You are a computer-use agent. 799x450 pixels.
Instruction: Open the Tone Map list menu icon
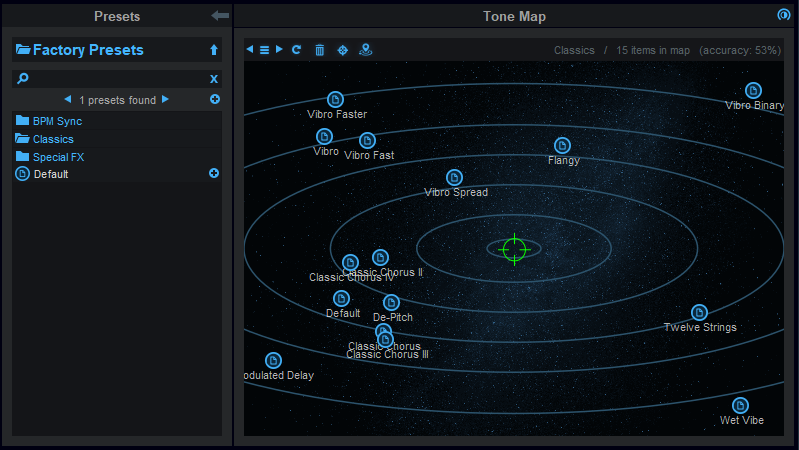(x=265, y=50)
